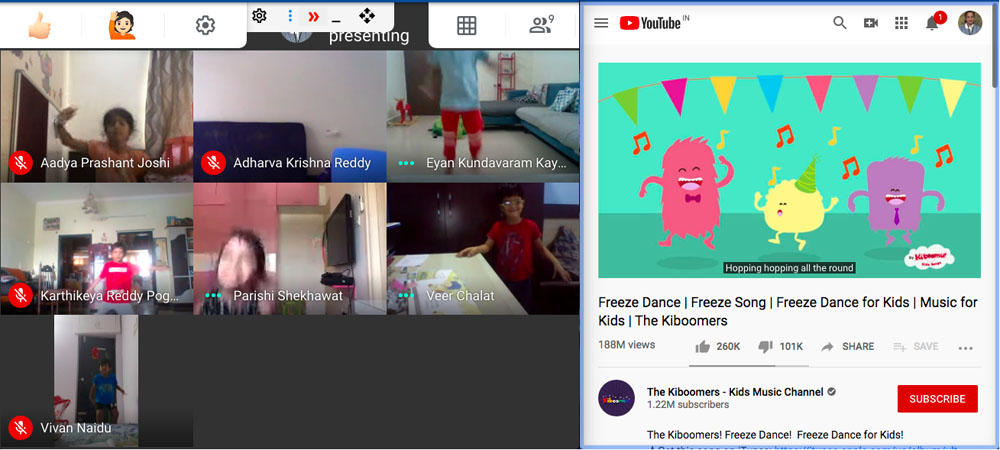Subscribe to The Kiboomers channel
Screen dimensions: 1000x450
point(937,399)
